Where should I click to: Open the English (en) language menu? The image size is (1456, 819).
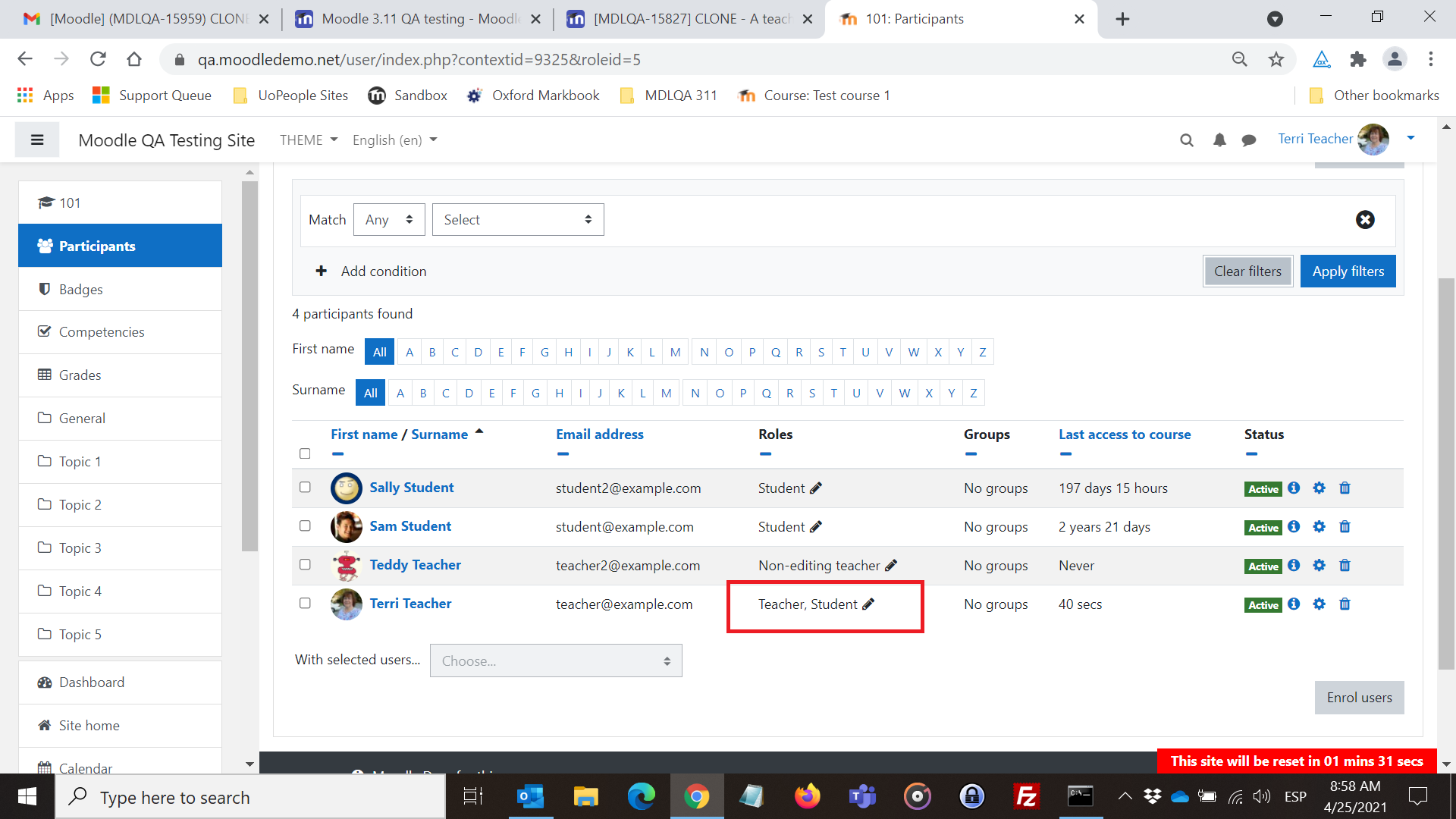click(x=394, y=140)
